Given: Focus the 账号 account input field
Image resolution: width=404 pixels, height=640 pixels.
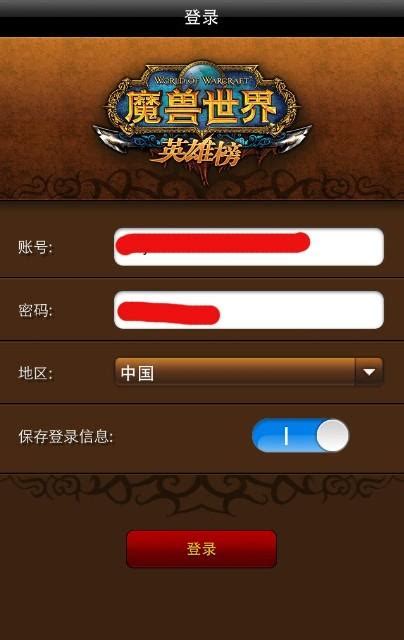Looking at the screenshot, I should click(x=249, y=247).
